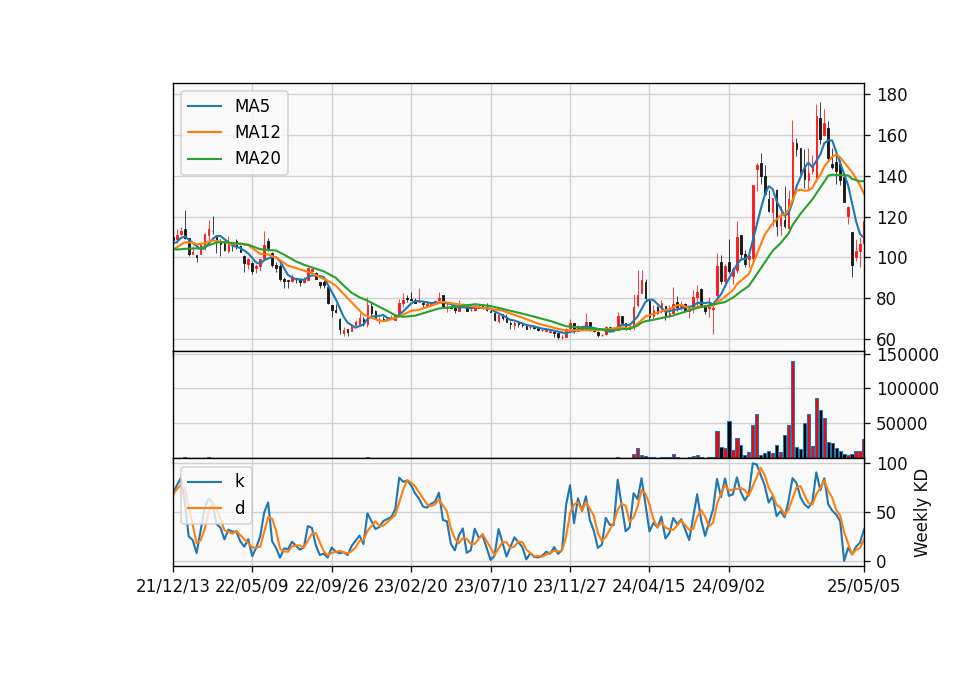Click the green MA20 legend line sample

204,158
